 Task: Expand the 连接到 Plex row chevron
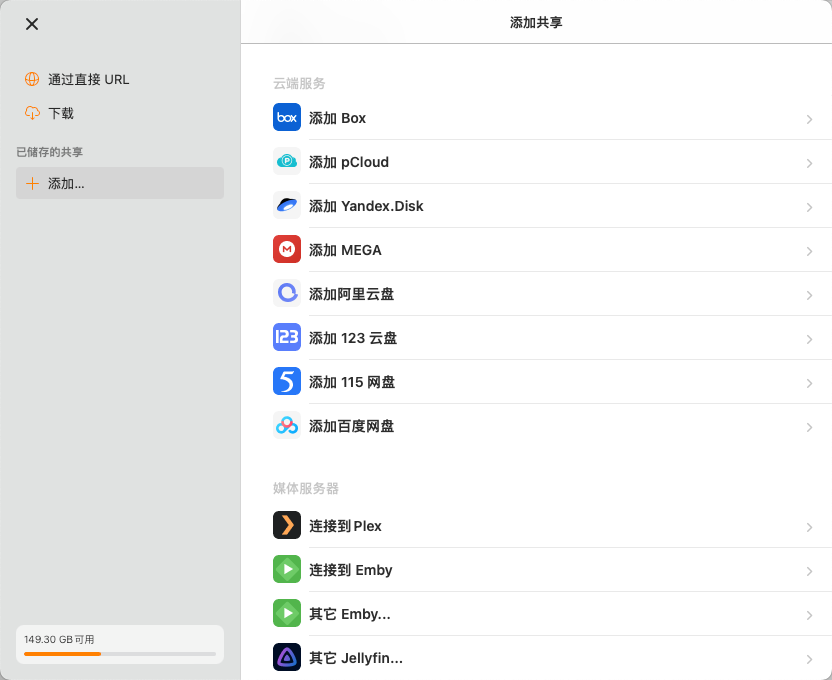click(809, 527)
